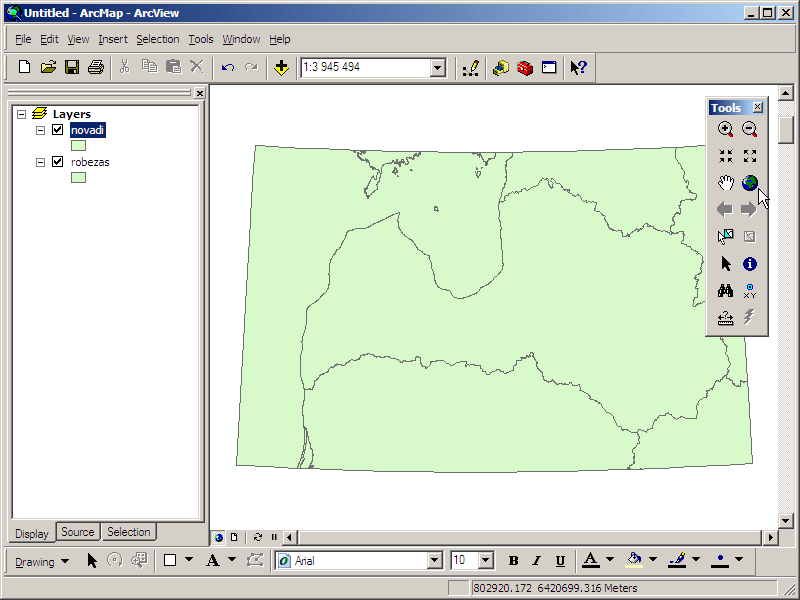Refresh the map display
This screenshot has width=800, height=600.
(x=258, y=537)
